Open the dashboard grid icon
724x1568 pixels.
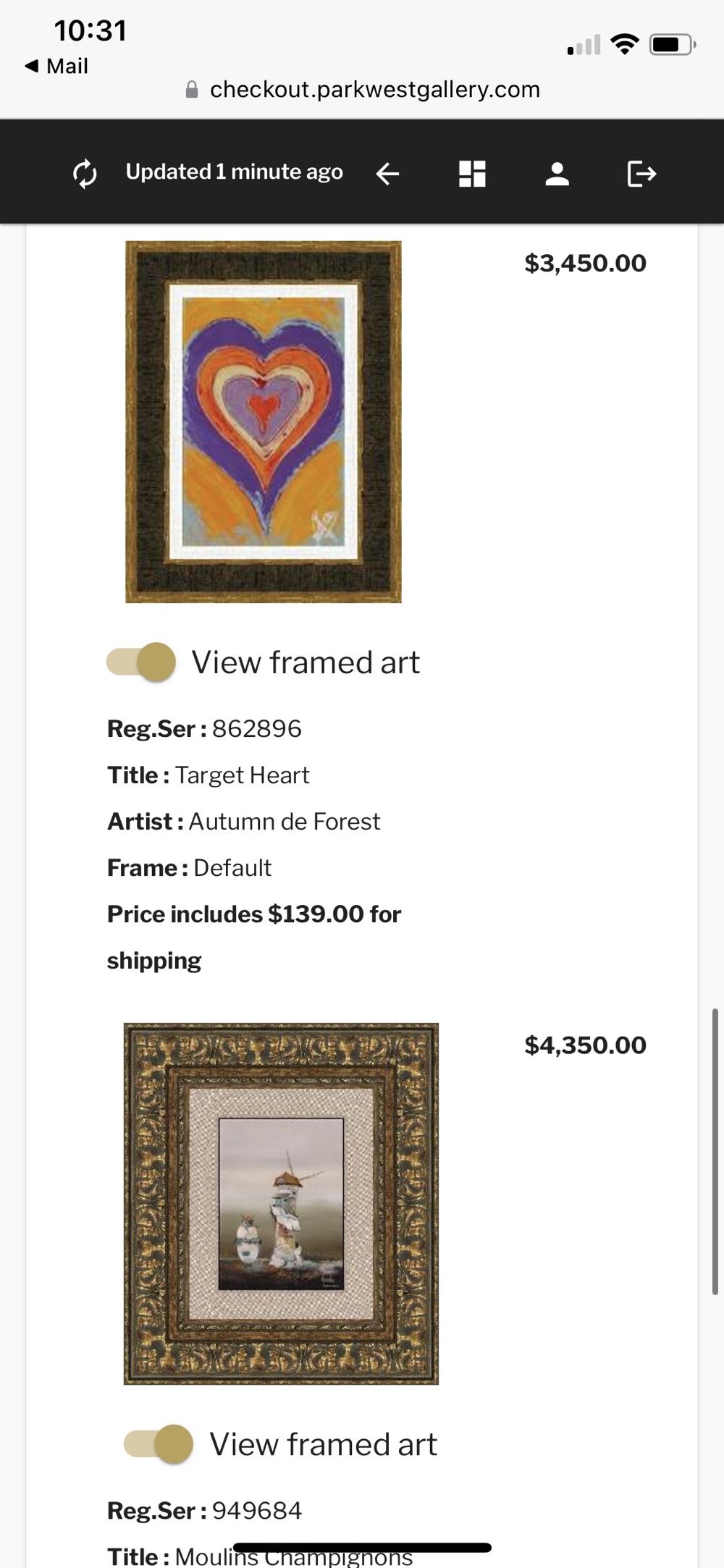coord(472,174)
